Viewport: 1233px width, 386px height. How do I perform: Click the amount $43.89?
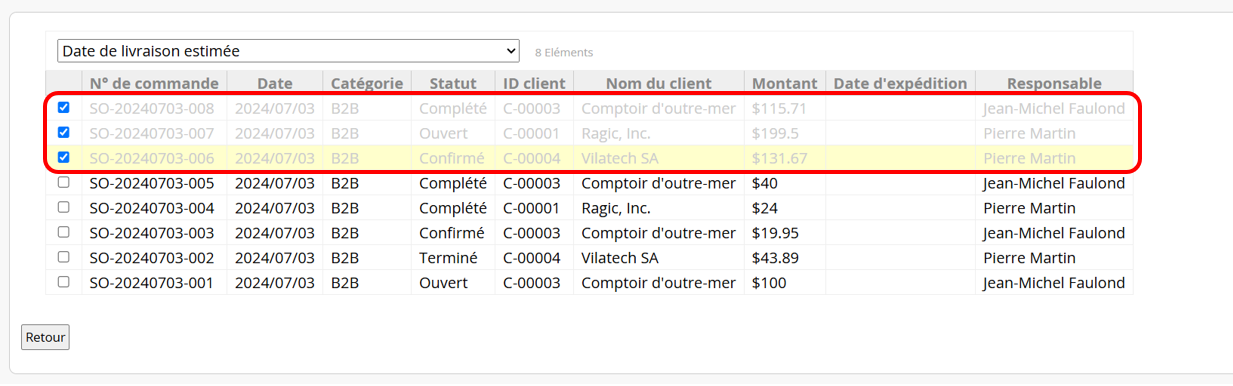[775, 257]
